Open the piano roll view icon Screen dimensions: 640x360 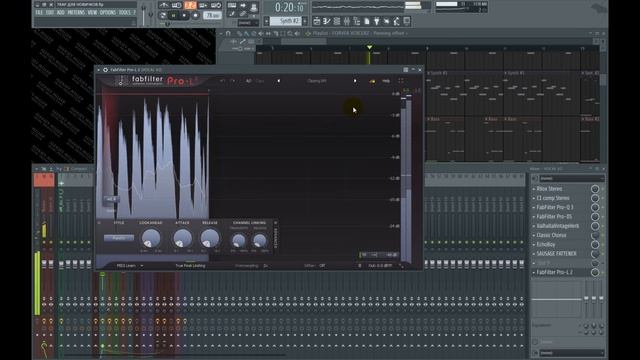327,21
